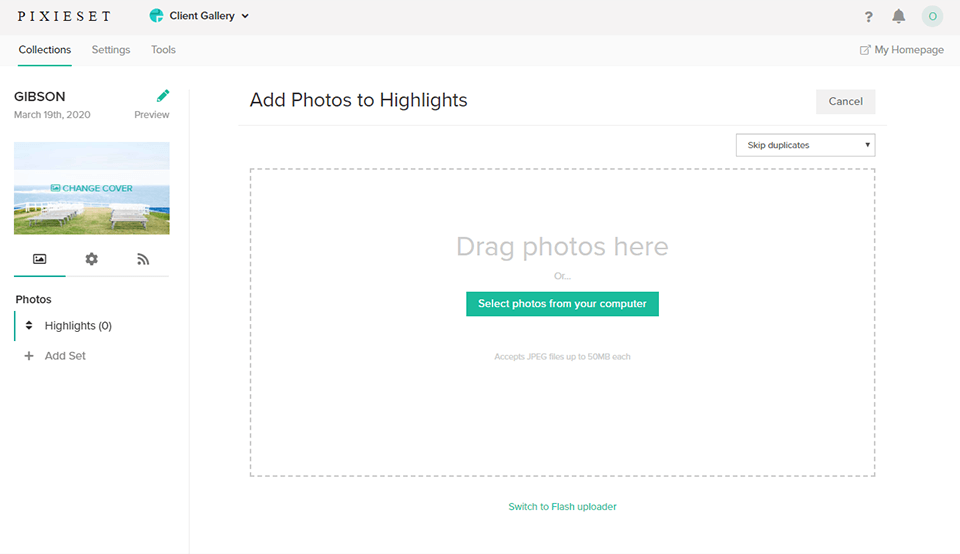Open the user account avatar
This screenshot has height=554, width=960.
(x=932, y=17)
